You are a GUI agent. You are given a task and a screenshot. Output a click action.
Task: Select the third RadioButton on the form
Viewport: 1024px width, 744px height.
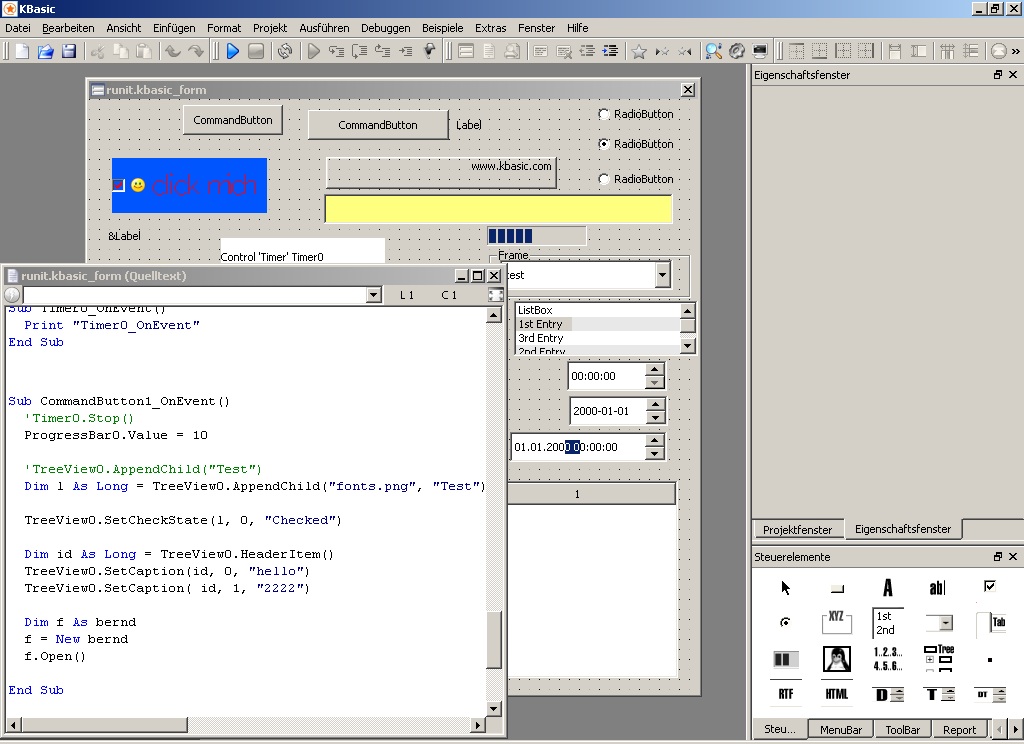604,179
